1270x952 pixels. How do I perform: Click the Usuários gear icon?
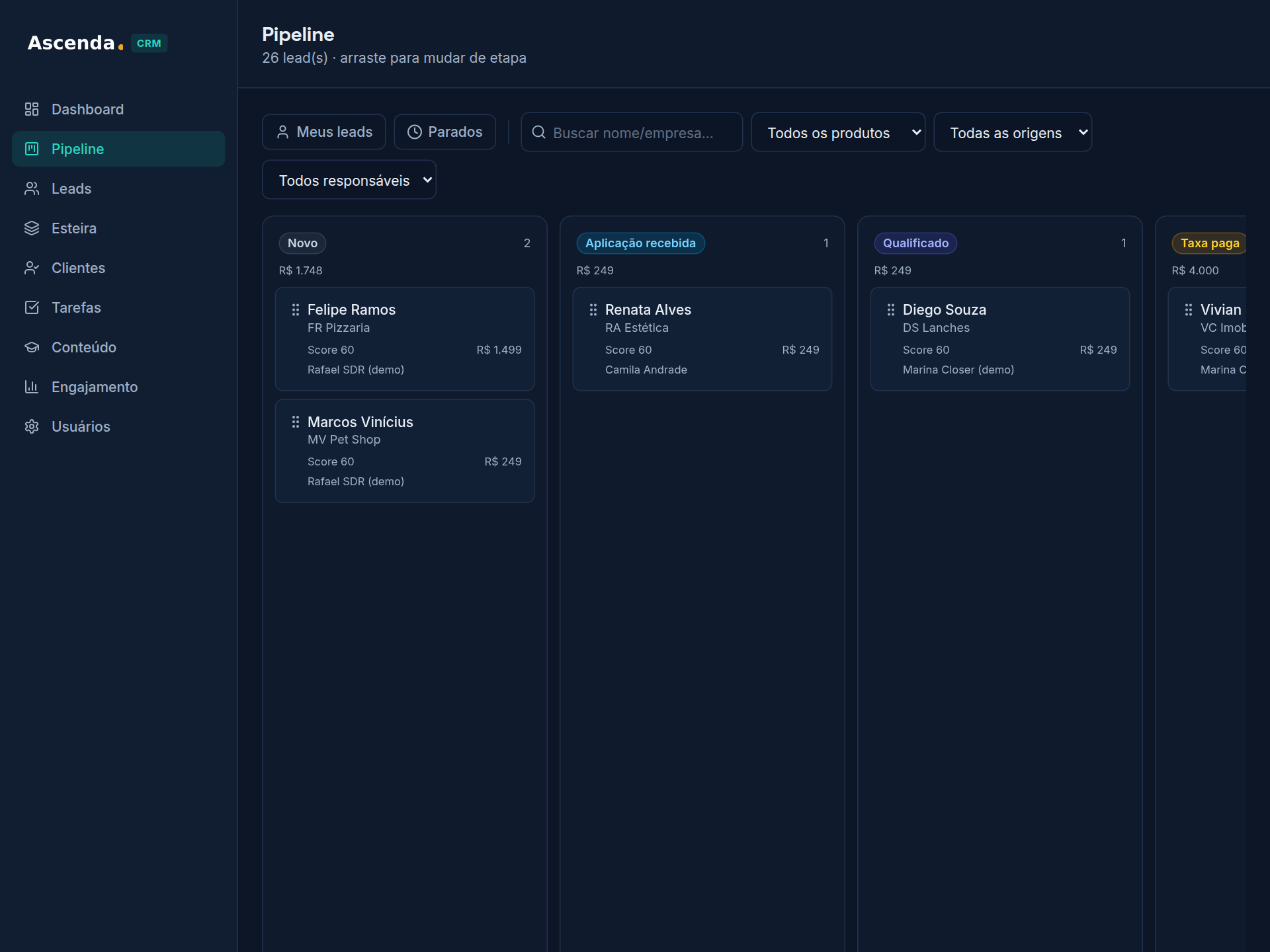point(32,426)
